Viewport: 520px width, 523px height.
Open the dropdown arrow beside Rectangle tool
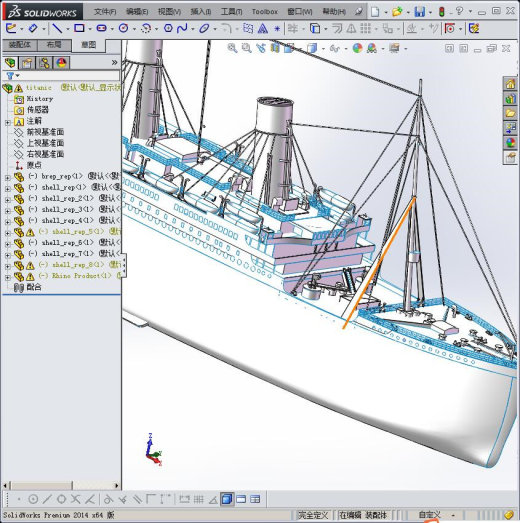(90, 29)
